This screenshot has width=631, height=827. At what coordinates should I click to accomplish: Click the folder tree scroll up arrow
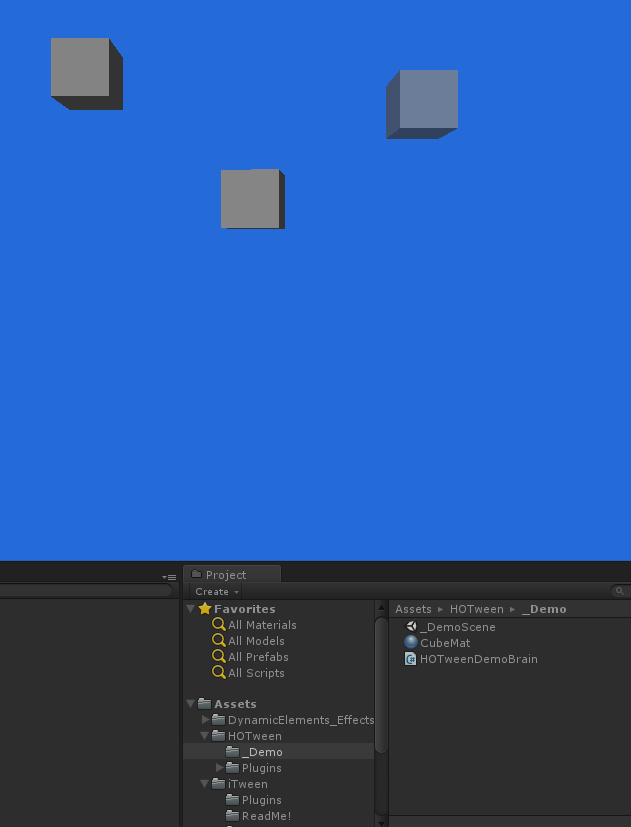[x=381, y=608]
